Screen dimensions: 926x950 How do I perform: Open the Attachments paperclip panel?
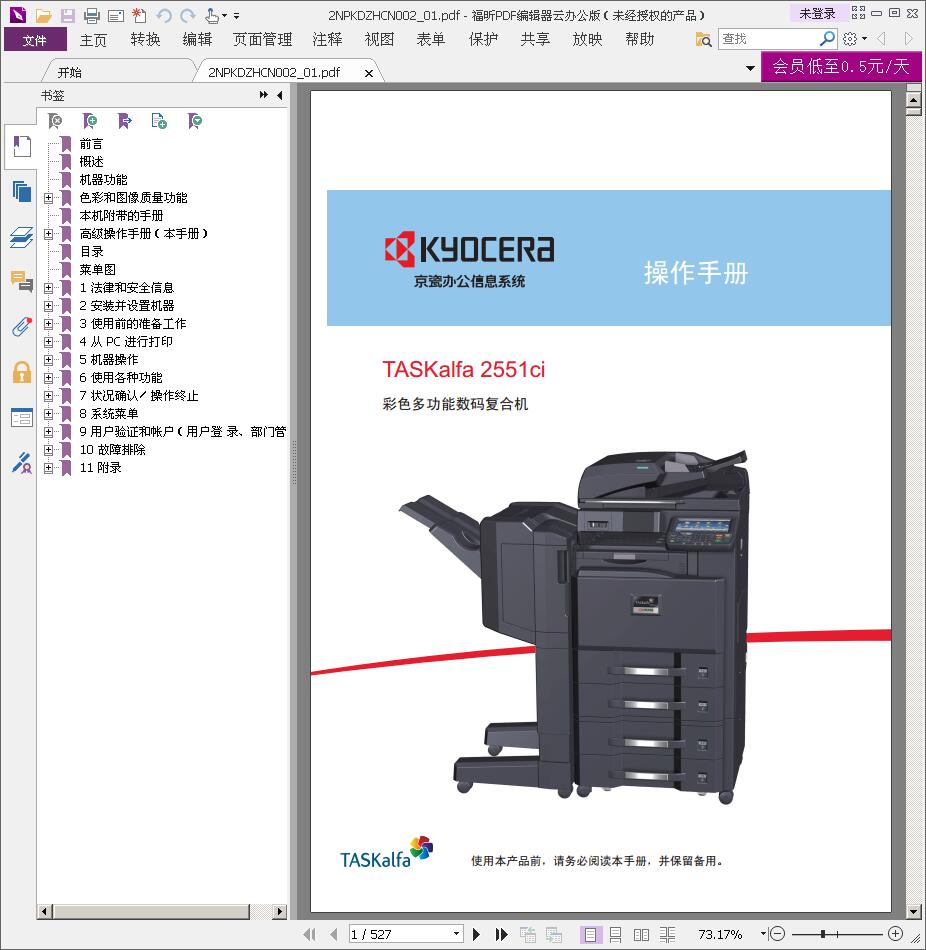pyautogui.click(x=22, y=327)
